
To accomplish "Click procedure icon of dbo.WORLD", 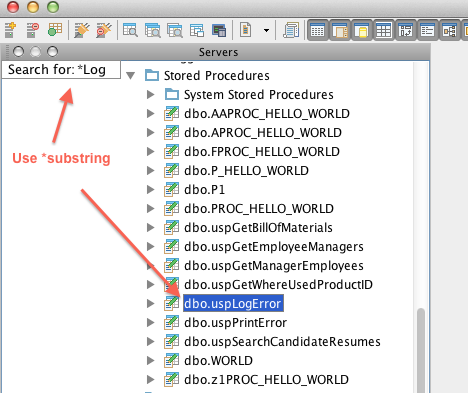I will tap(172, 360).
